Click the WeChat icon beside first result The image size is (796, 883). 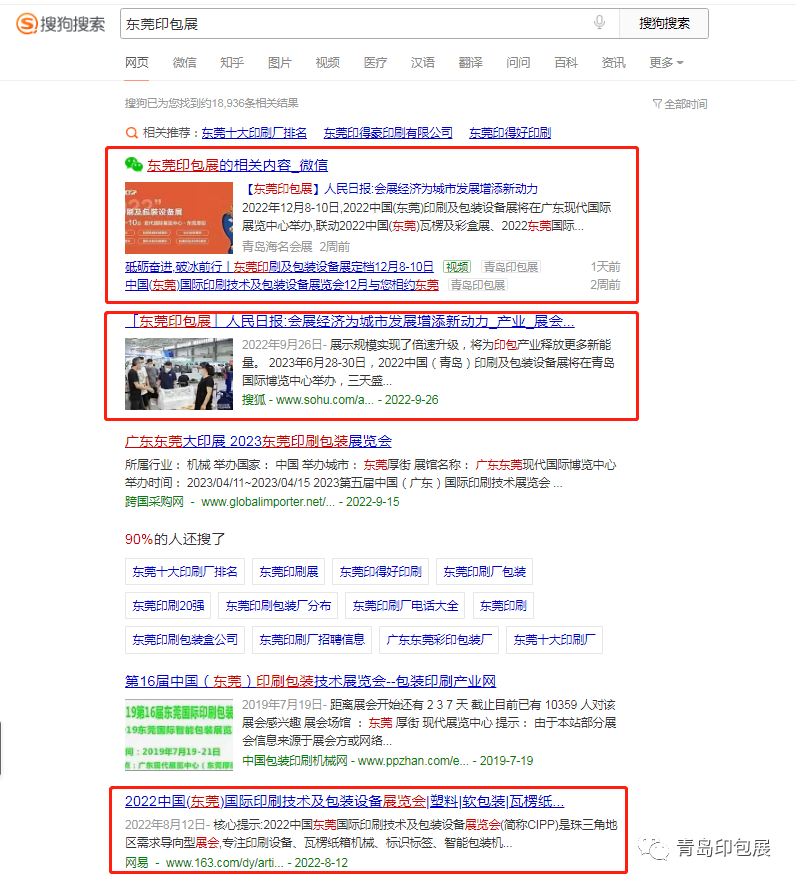coord(133,164)
